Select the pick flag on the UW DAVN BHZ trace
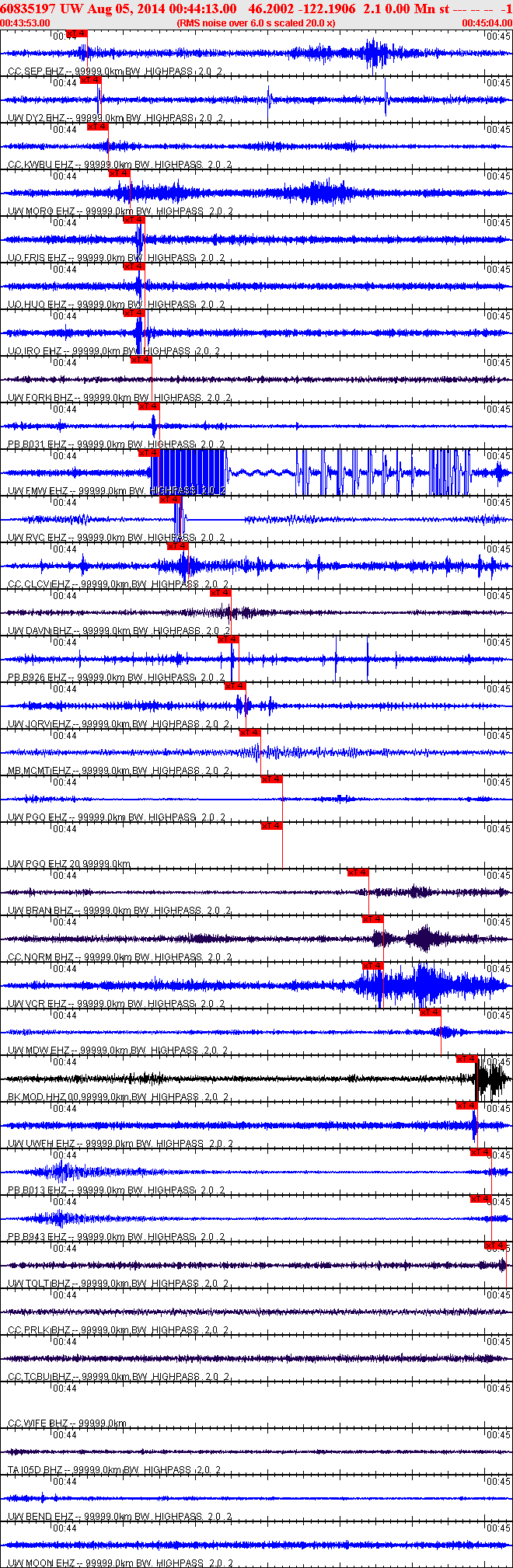This screenshot has width=513, height=1568. coord(221,593)
